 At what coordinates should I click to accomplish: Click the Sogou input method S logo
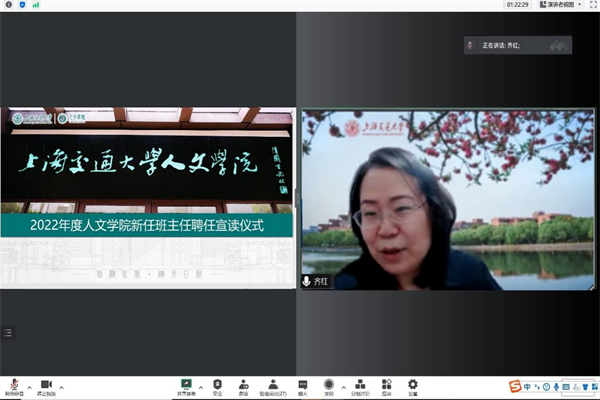(515, 387)
